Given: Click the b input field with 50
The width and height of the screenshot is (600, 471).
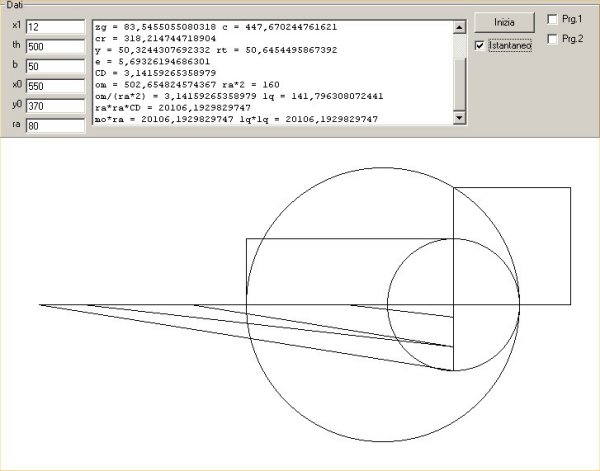Looking at the screenshot, I should click(x=55, y=67).
